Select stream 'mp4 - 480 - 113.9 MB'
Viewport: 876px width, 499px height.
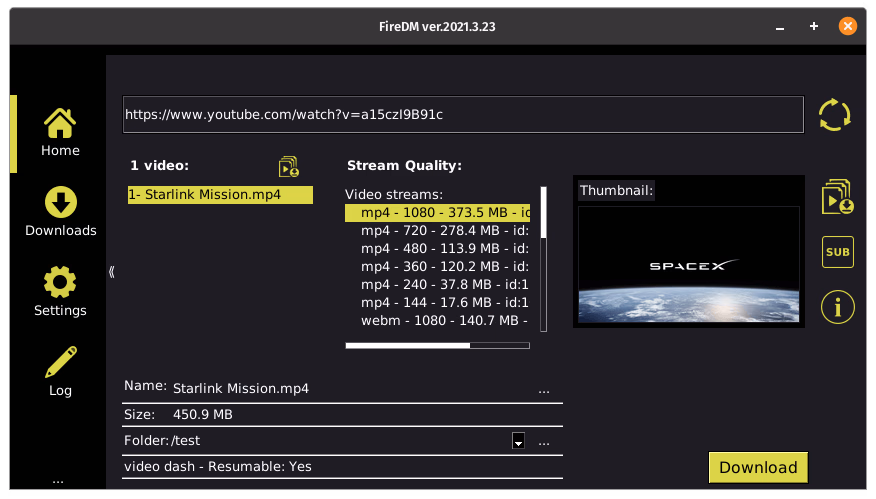coord(437,248)
